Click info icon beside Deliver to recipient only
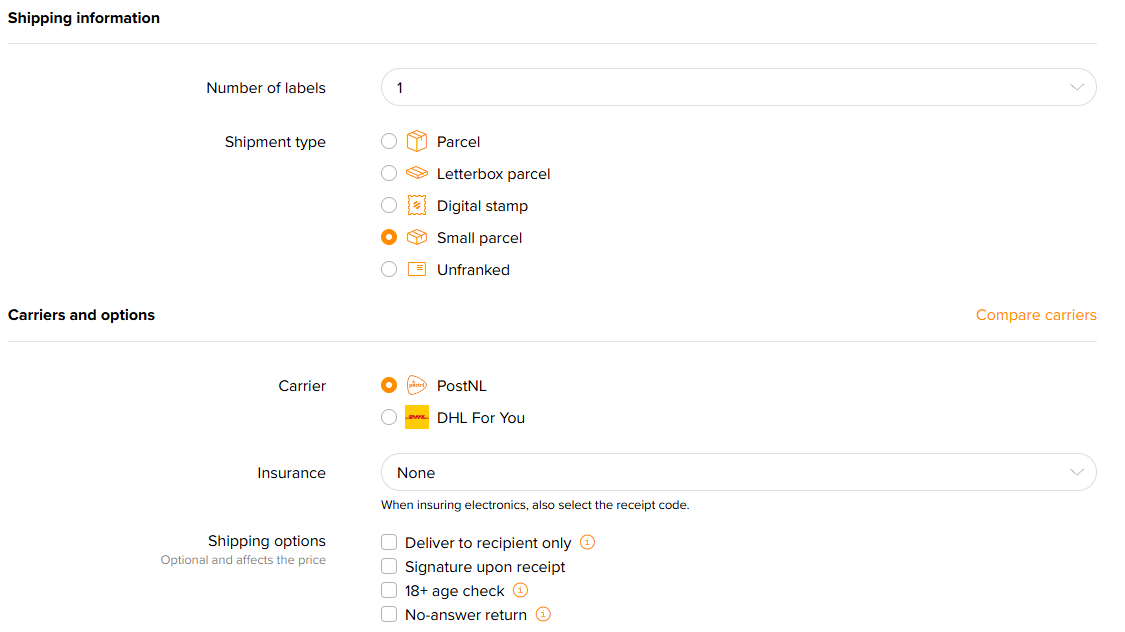Viewport: 1125px width, 632px height. [x=588, y=543]
